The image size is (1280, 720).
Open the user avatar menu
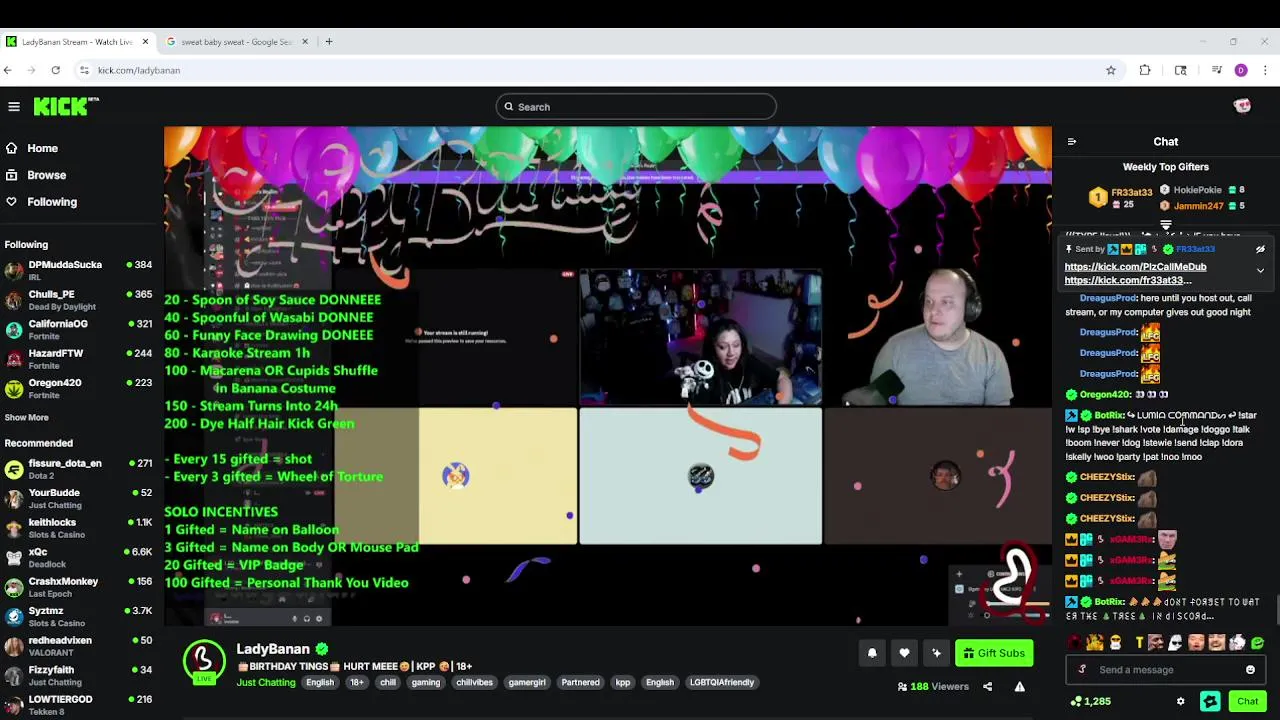coord(1242,106)
